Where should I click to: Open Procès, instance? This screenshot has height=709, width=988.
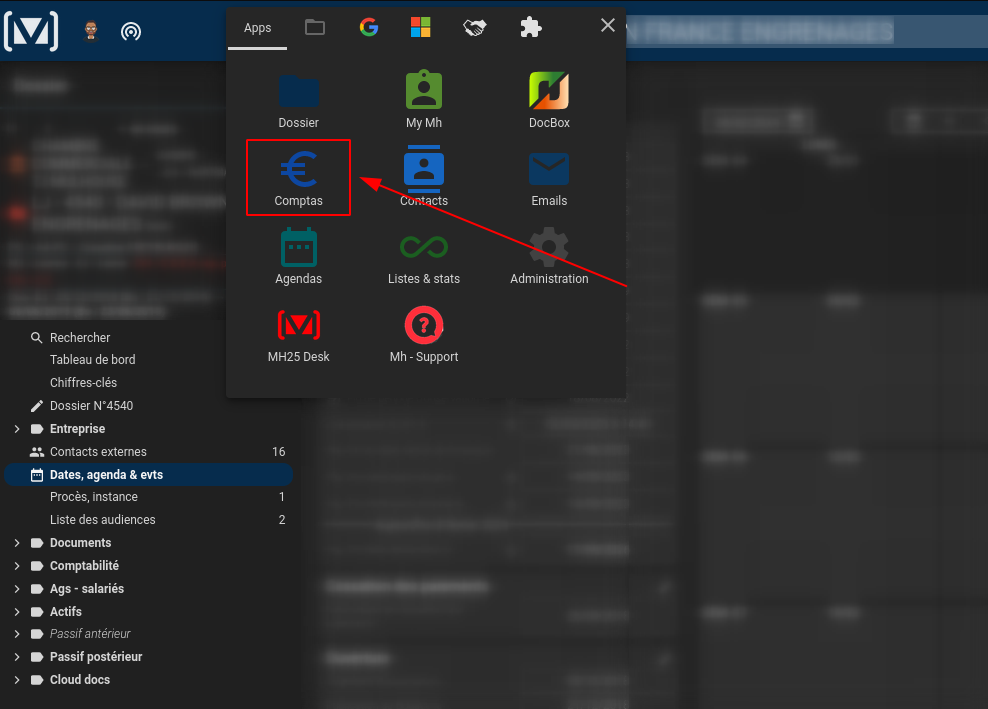point(94,497)
